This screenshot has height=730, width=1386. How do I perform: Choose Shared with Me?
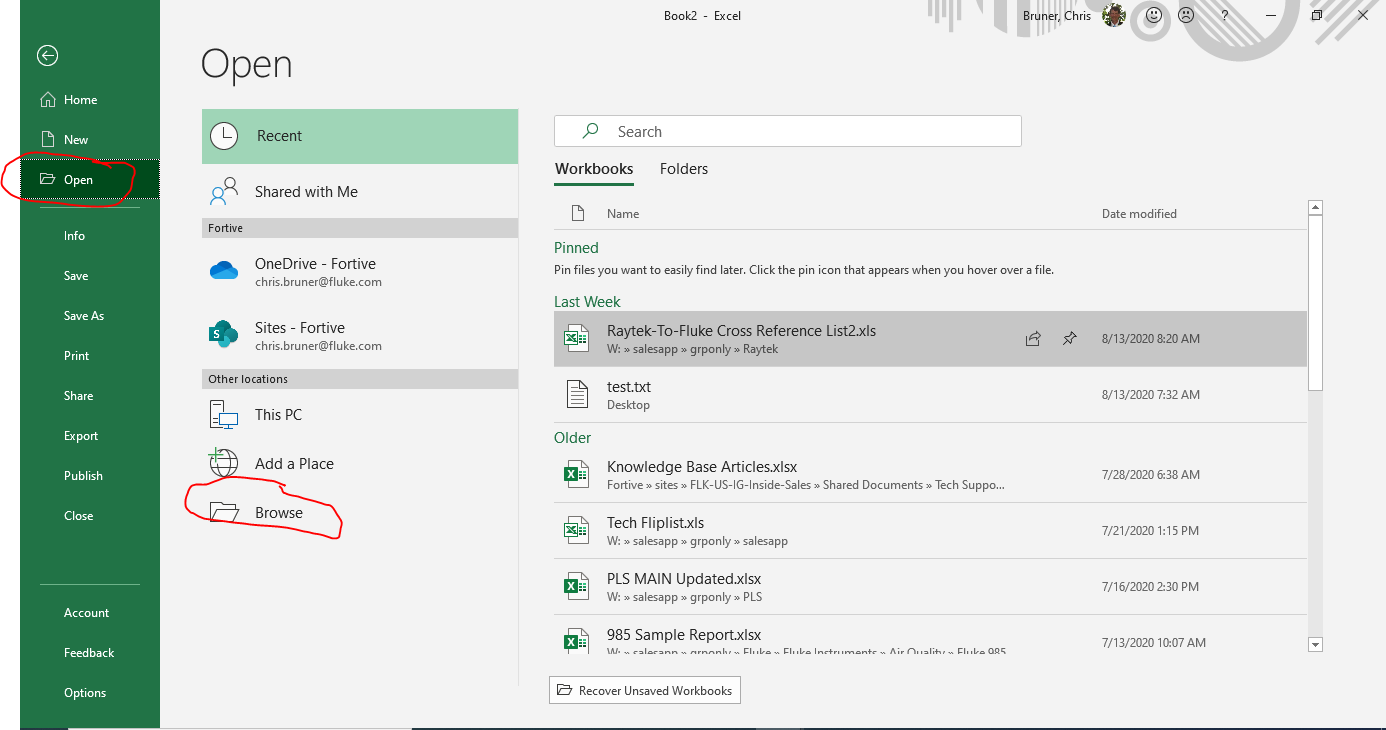click(360, 192)
